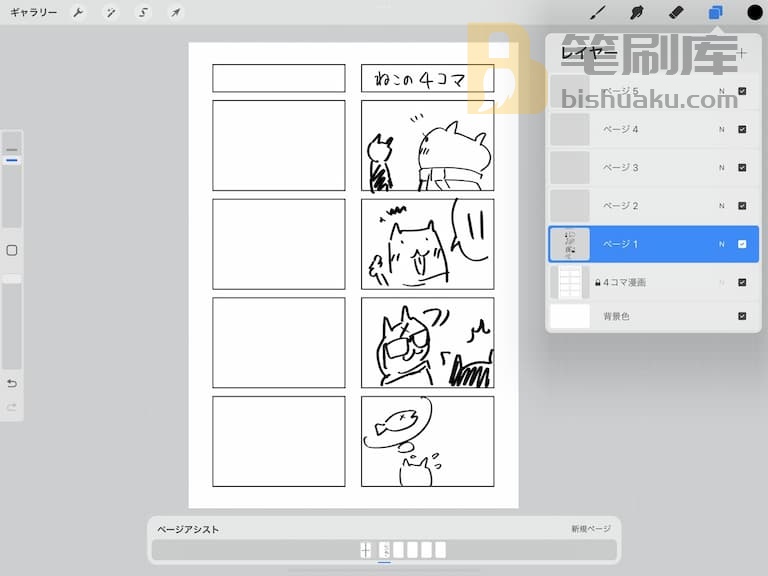This screenshot has width=768, height=576.
Task: Select the Smudge finger tool
Action: tap(637, 13)
